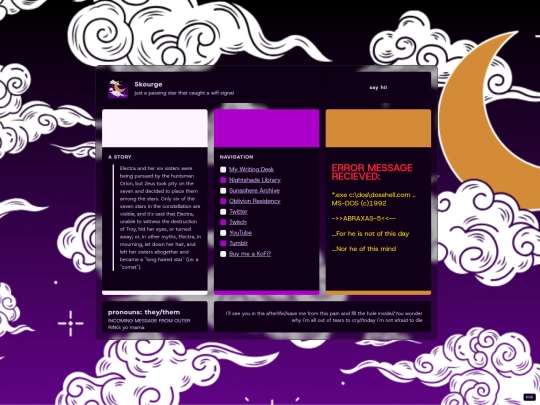This screenshot has height=405, width=540.
Task: Click the '...Nor he of this mind' line
Action: tap(364, 249)
